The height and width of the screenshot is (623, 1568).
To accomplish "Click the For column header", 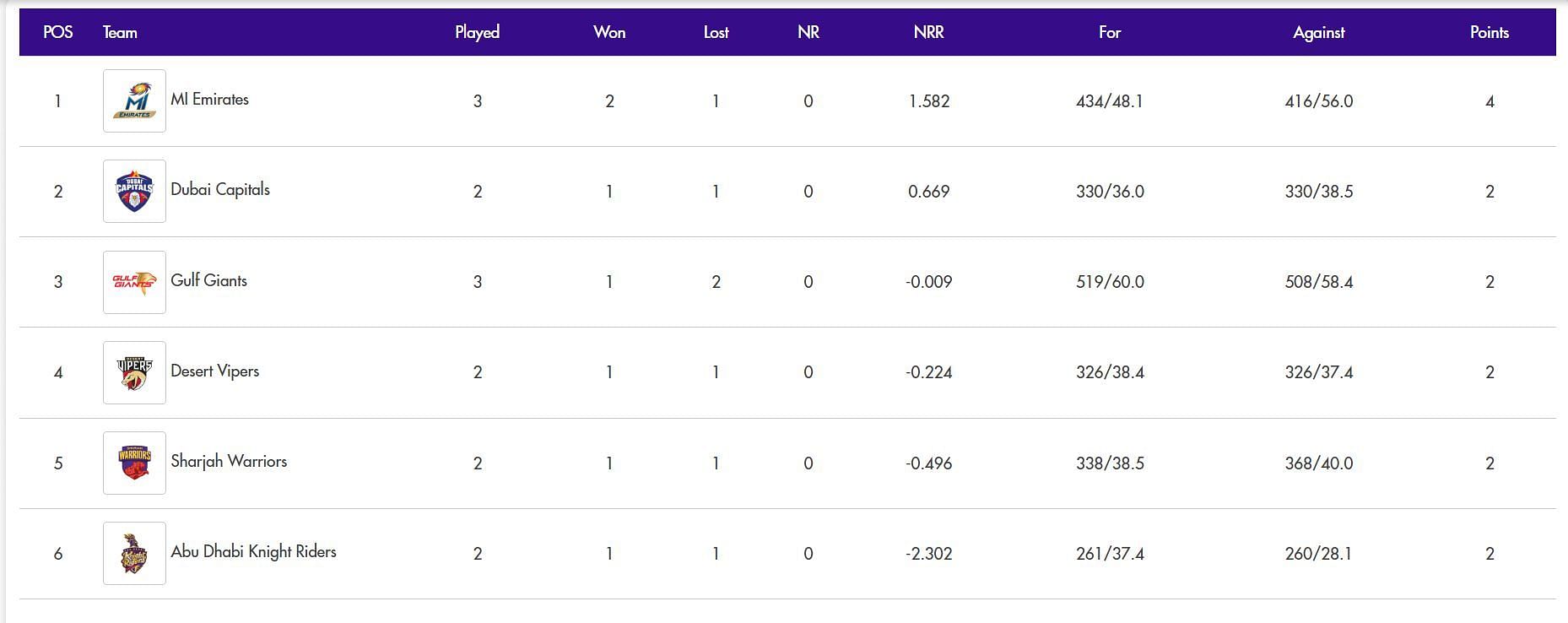I will [1109, 32].
